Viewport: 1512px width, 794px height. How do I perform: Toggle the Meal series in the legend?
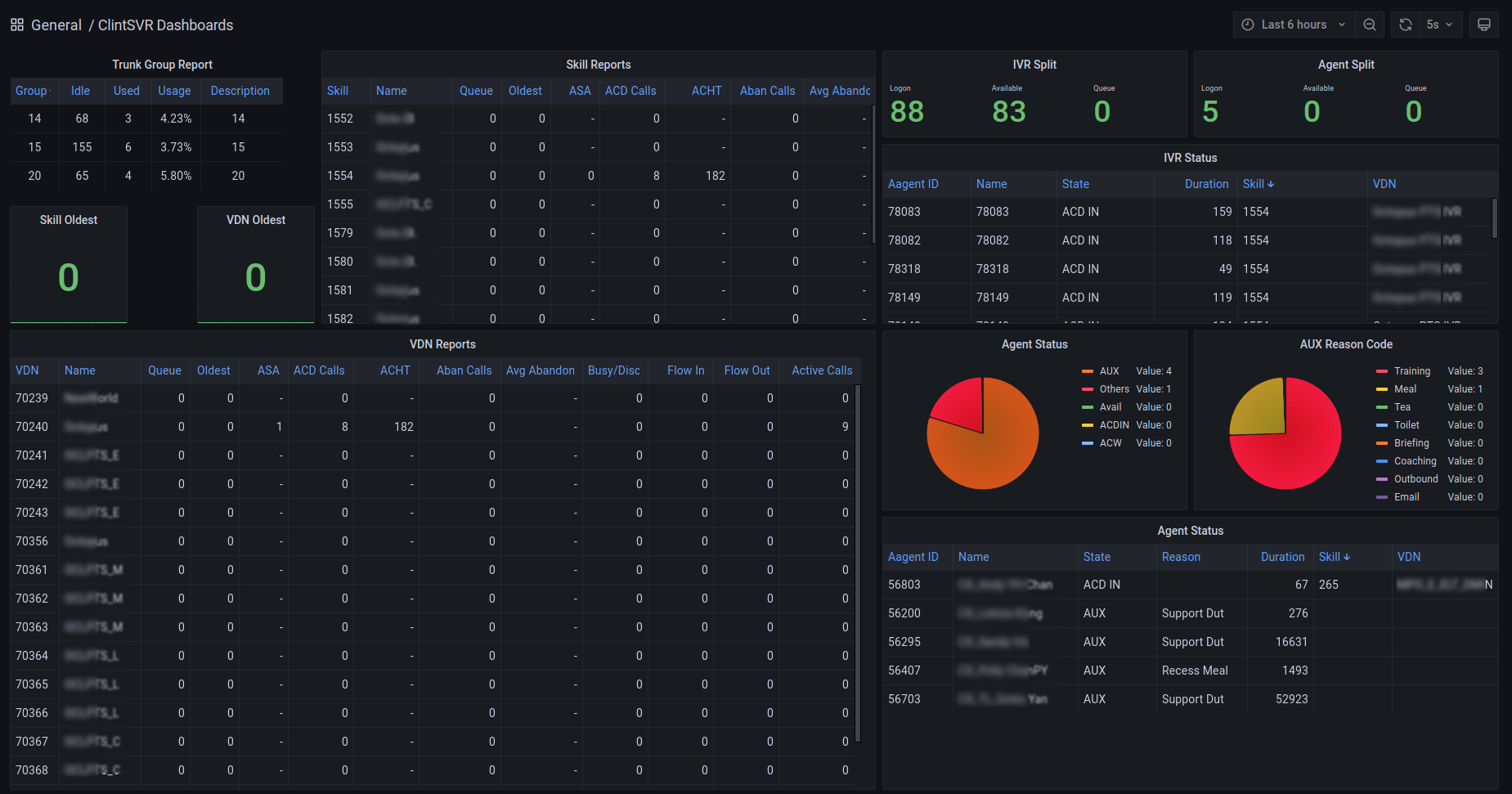pos(1405,389)
